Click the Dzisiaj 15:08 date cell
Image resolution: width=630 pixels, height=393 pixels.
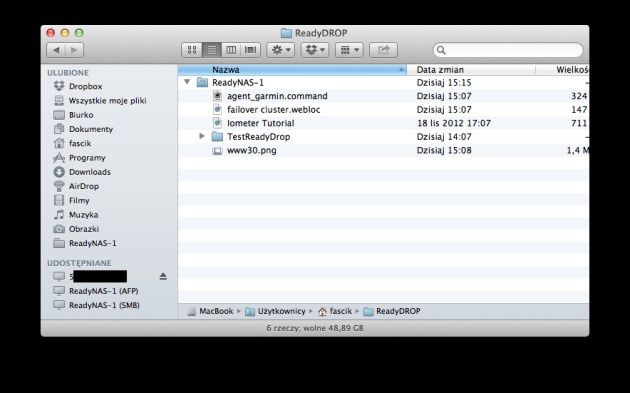click(444, 150)
